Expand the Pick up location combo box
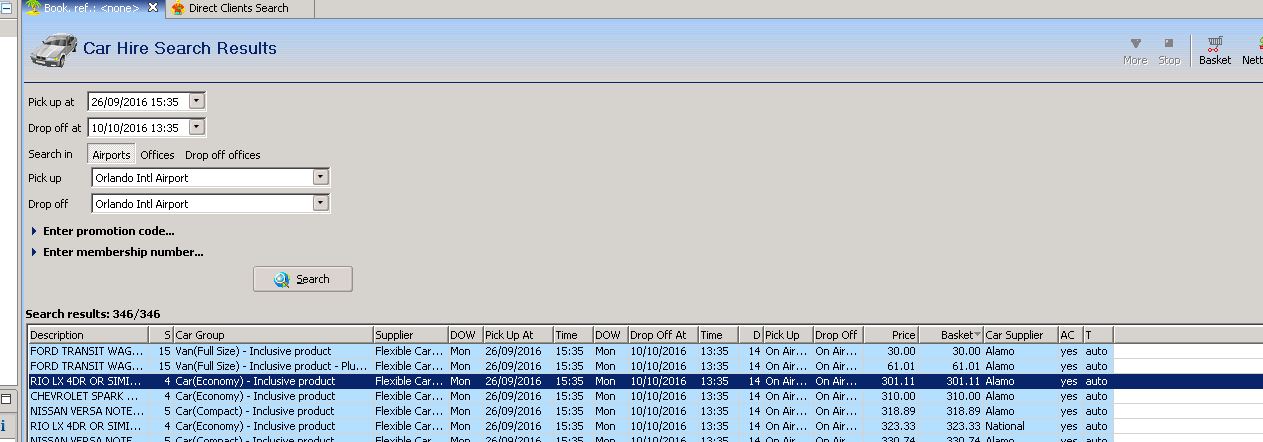The image size is (1263, 442). pyautogui.click(x=320, y=177)
